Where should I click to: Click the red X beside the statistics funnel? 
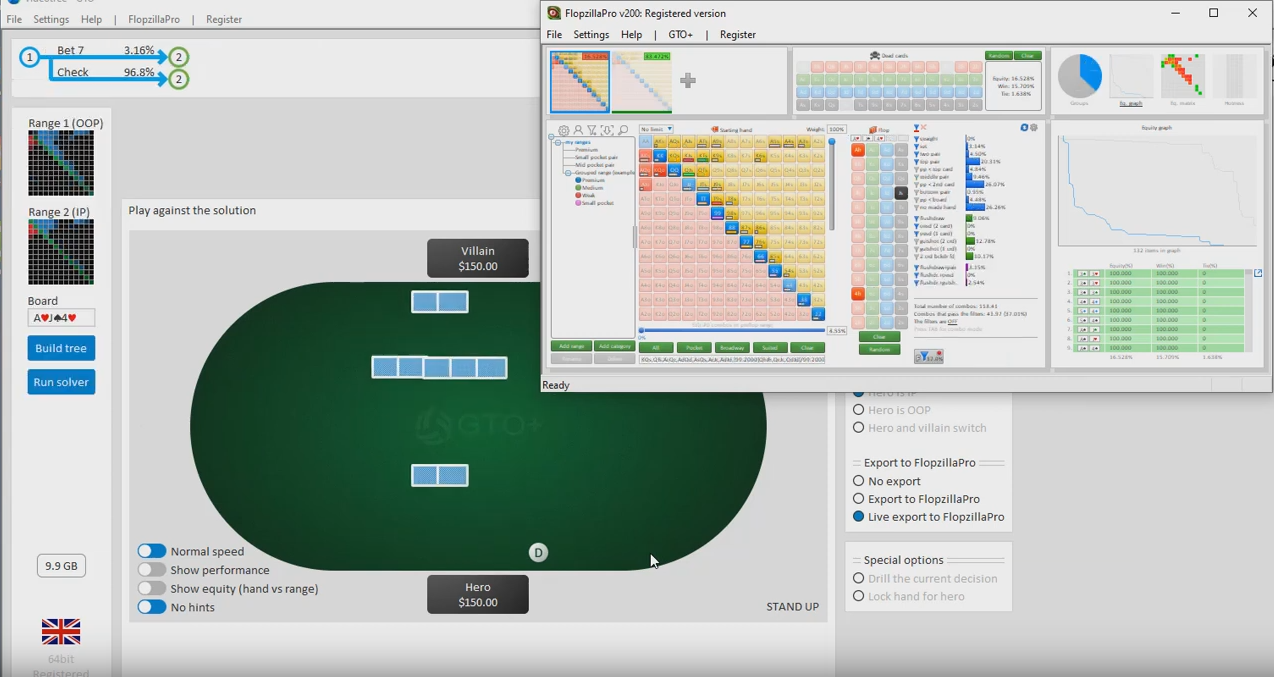[924, 129]
